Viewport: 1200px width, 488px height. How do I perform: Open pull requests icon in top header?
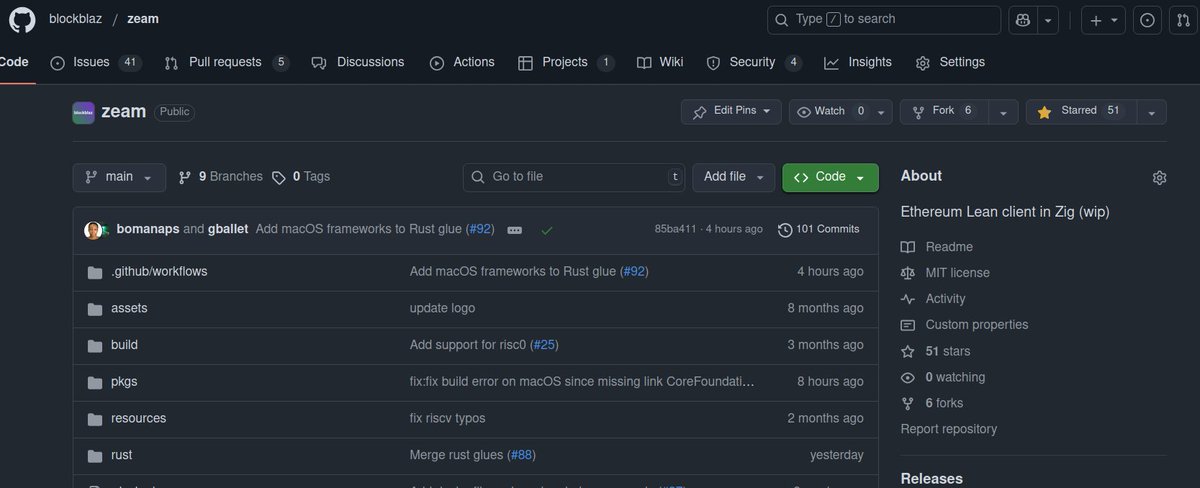coord(1184,20)
